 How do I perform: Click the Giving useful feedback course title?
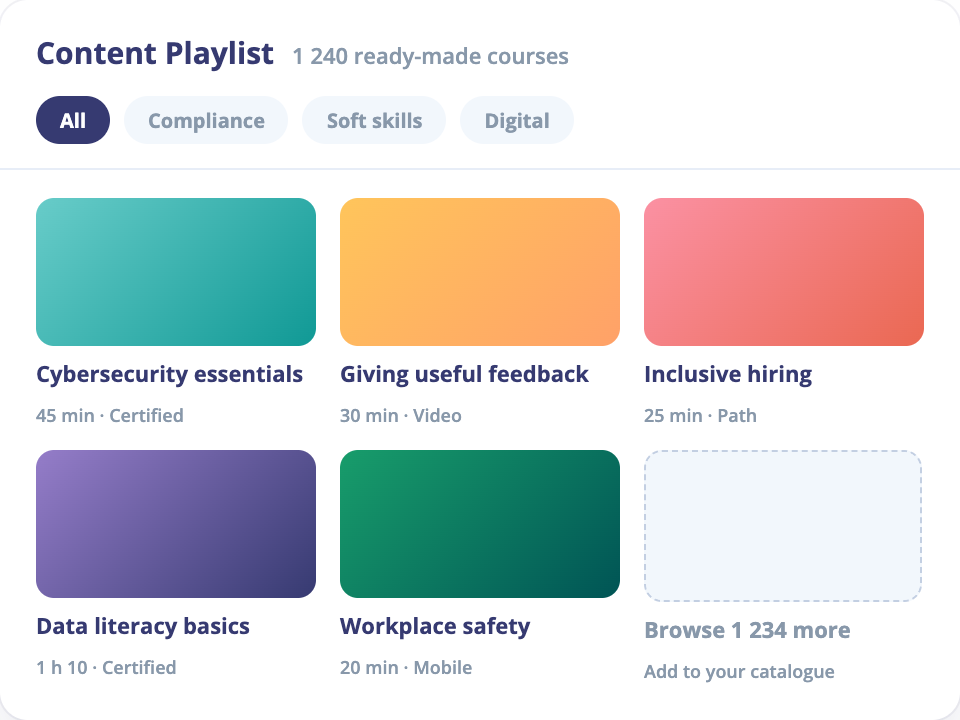465,375
